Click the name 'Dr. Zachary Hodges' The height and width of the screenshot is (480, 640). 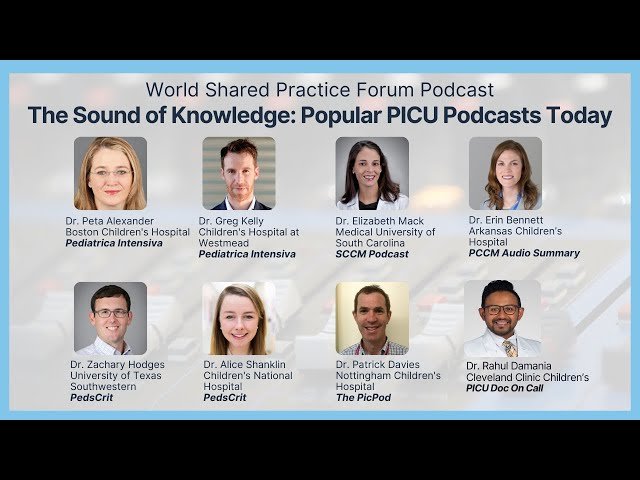point(117,364)
